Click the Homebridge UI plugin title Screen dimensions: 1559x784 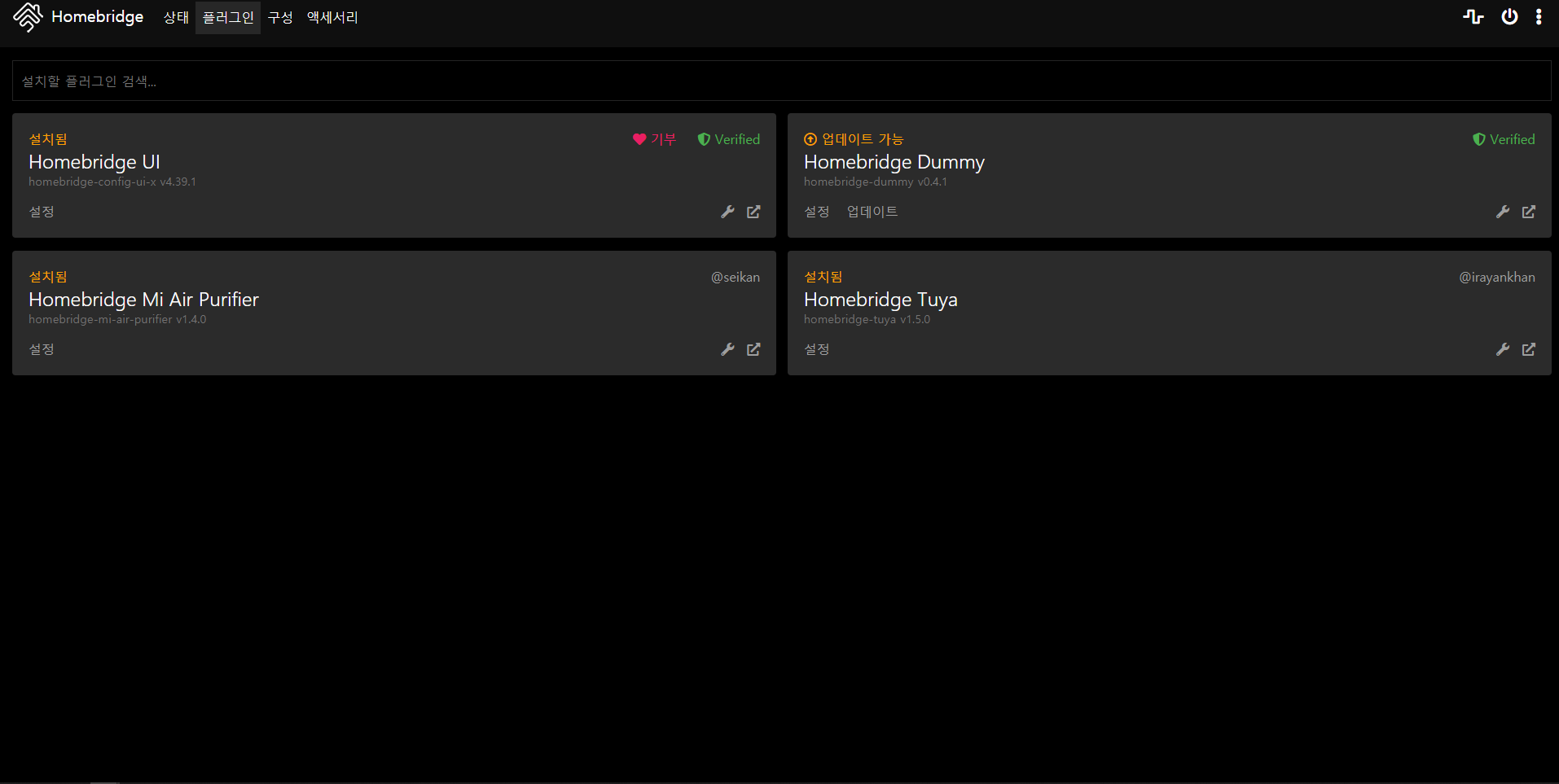tap(94, 162)
